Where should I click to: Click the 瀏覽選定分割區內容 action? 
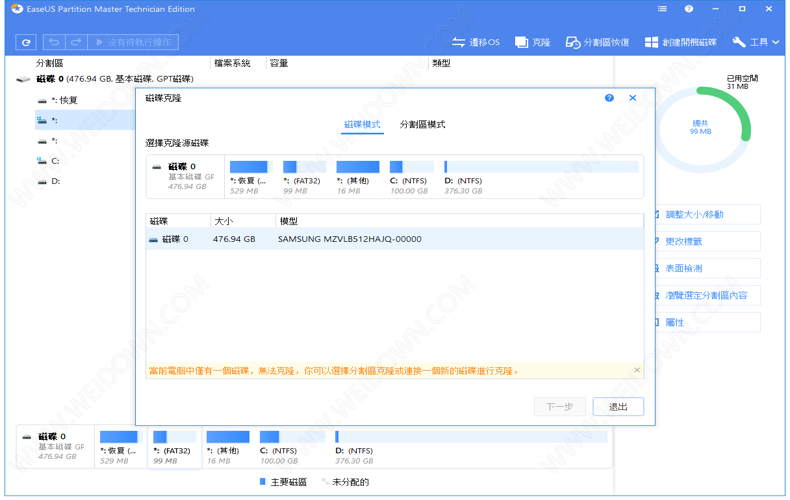[707, 295]
